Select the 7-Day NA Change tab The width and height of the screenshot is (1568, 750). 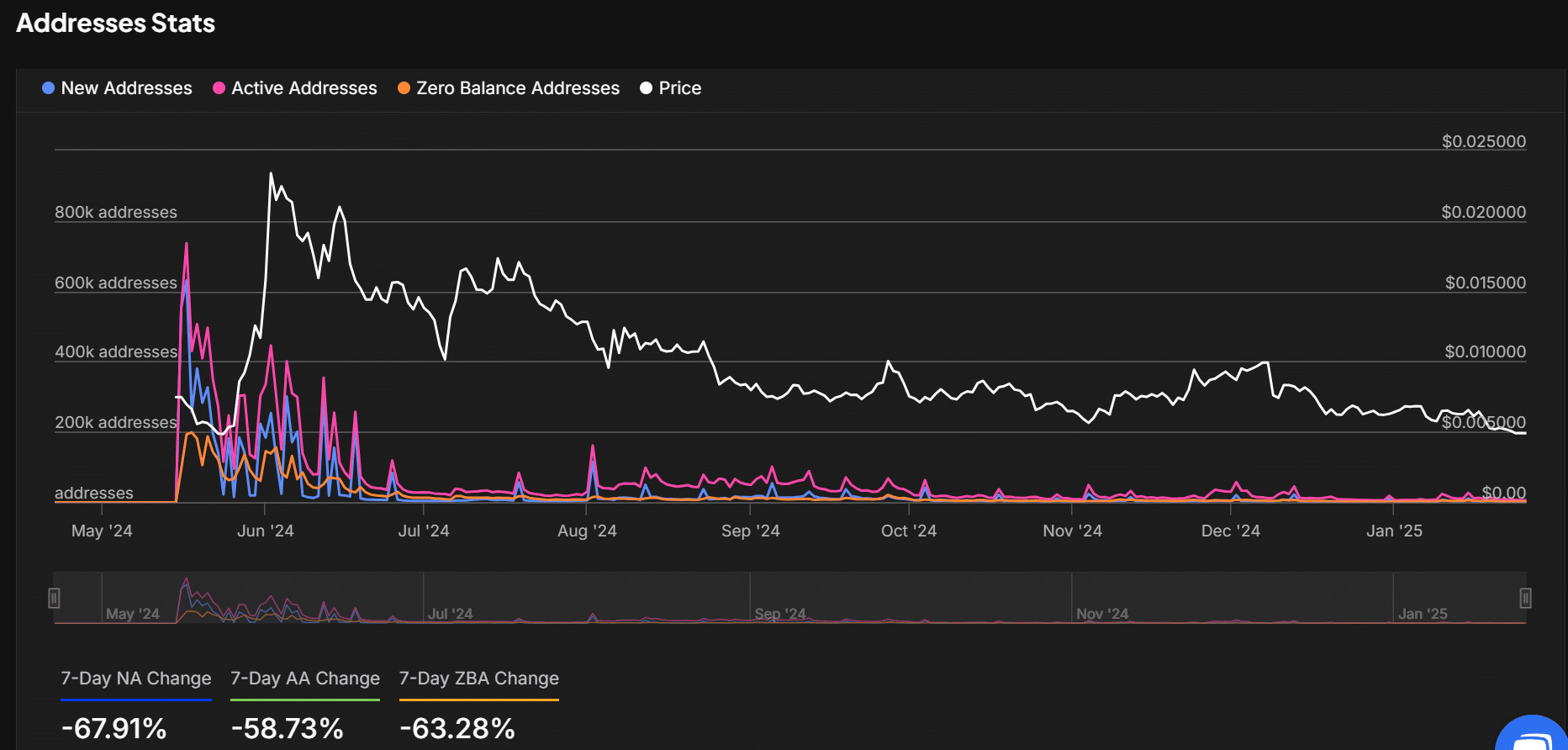pyautogui.click(x=136, y=679)
